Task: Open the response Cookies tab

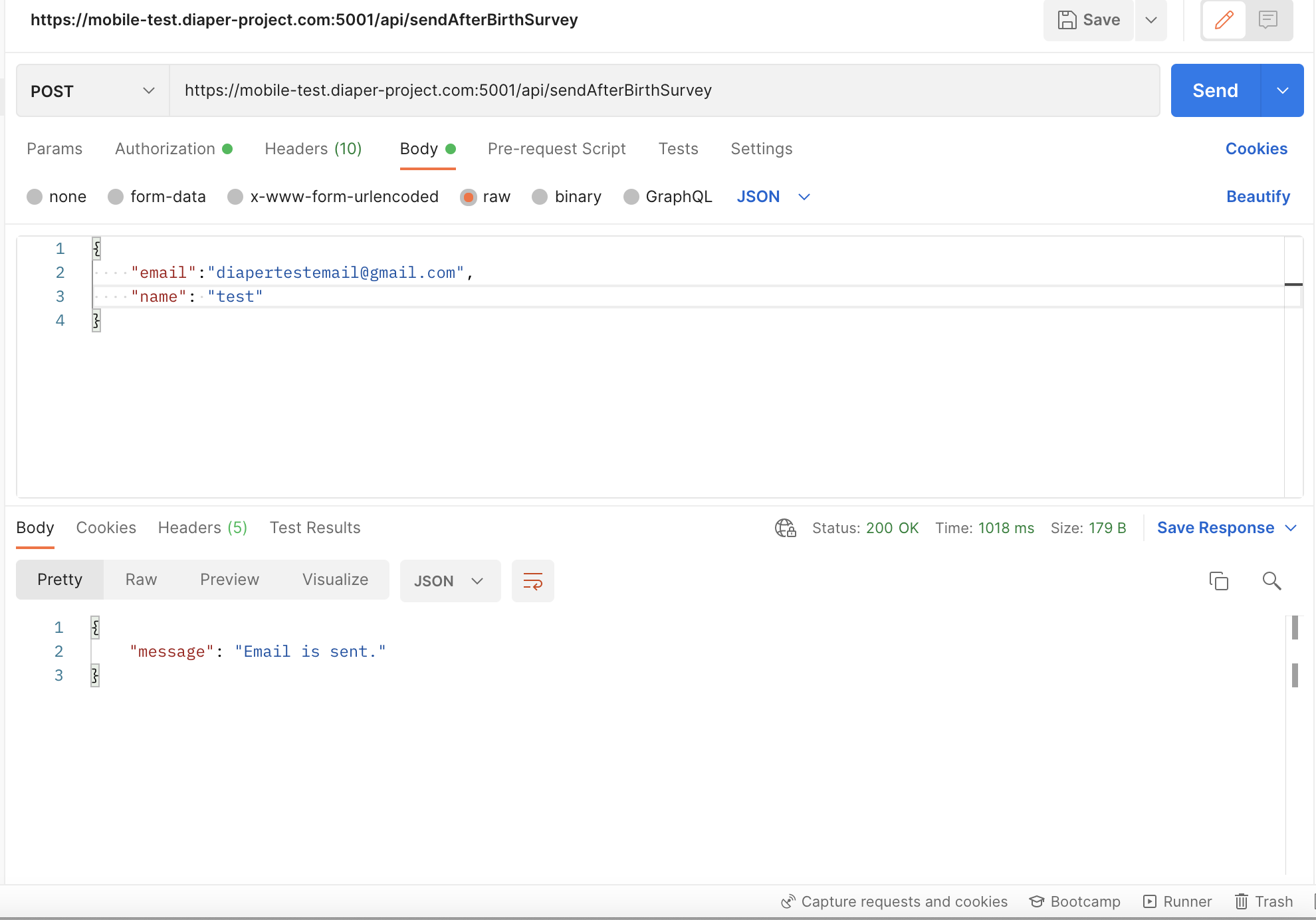Action: pyautogui.click(x=106, y=528)
